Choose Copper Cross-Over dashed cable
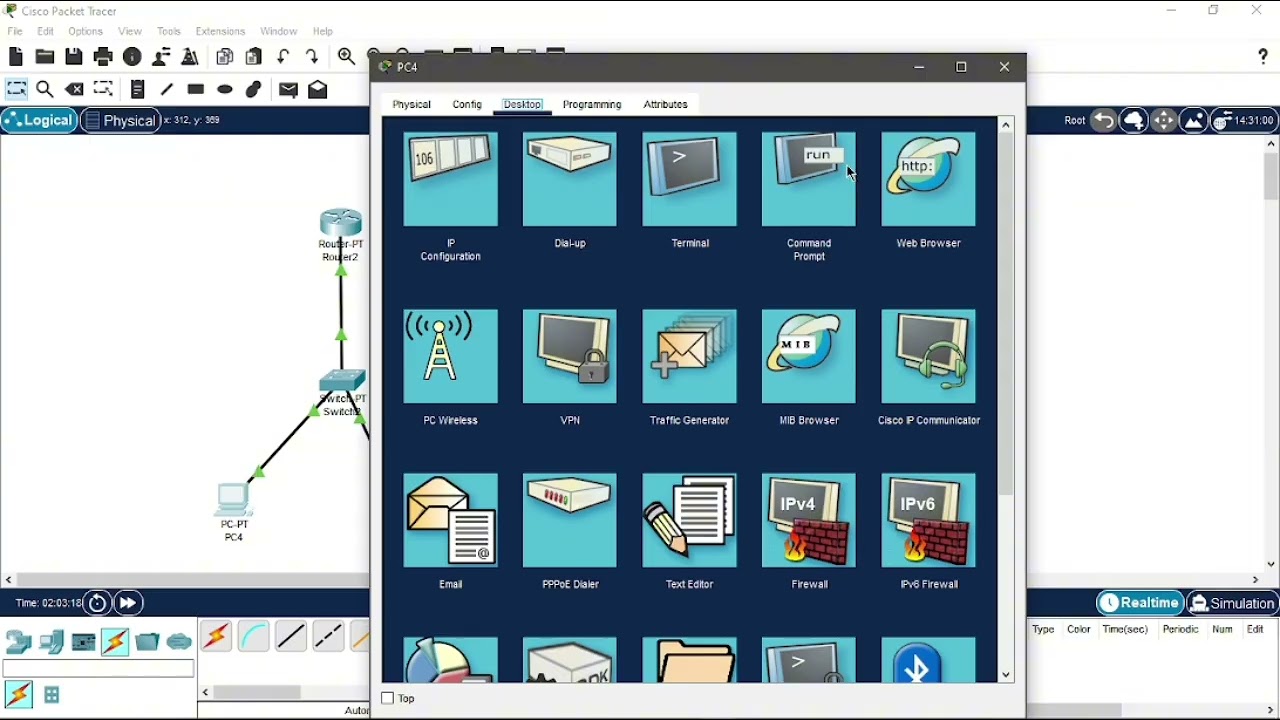 point(328,637)
